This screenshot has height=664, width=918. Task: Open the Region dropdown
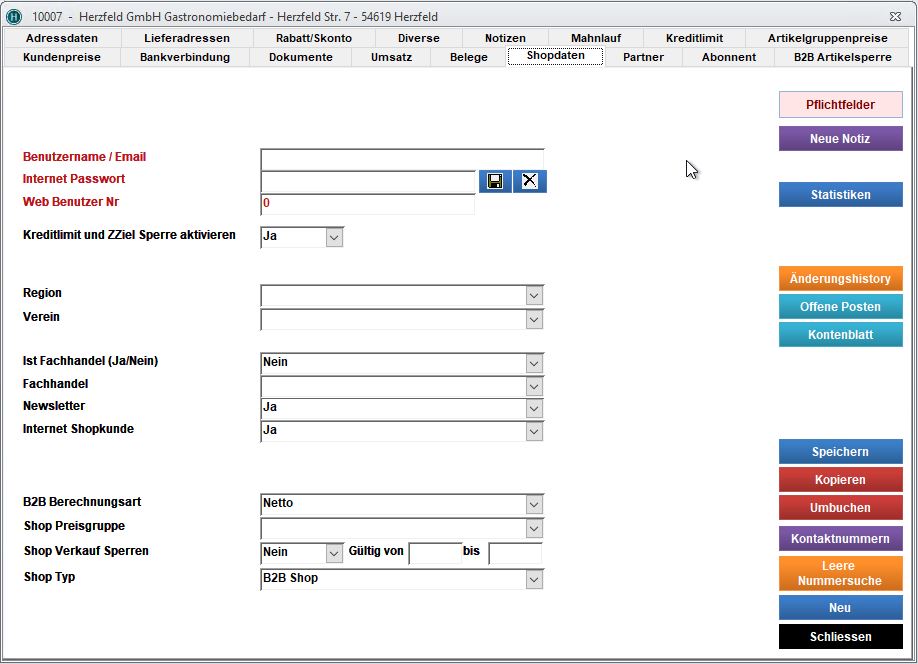tap(534, 296)
